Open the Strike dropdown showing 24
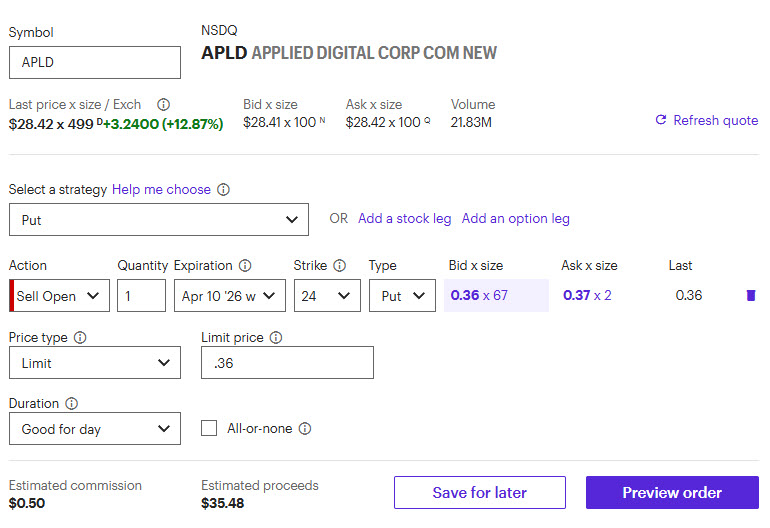The width and height of the screenshot is (770, 528). pos(327,296)
